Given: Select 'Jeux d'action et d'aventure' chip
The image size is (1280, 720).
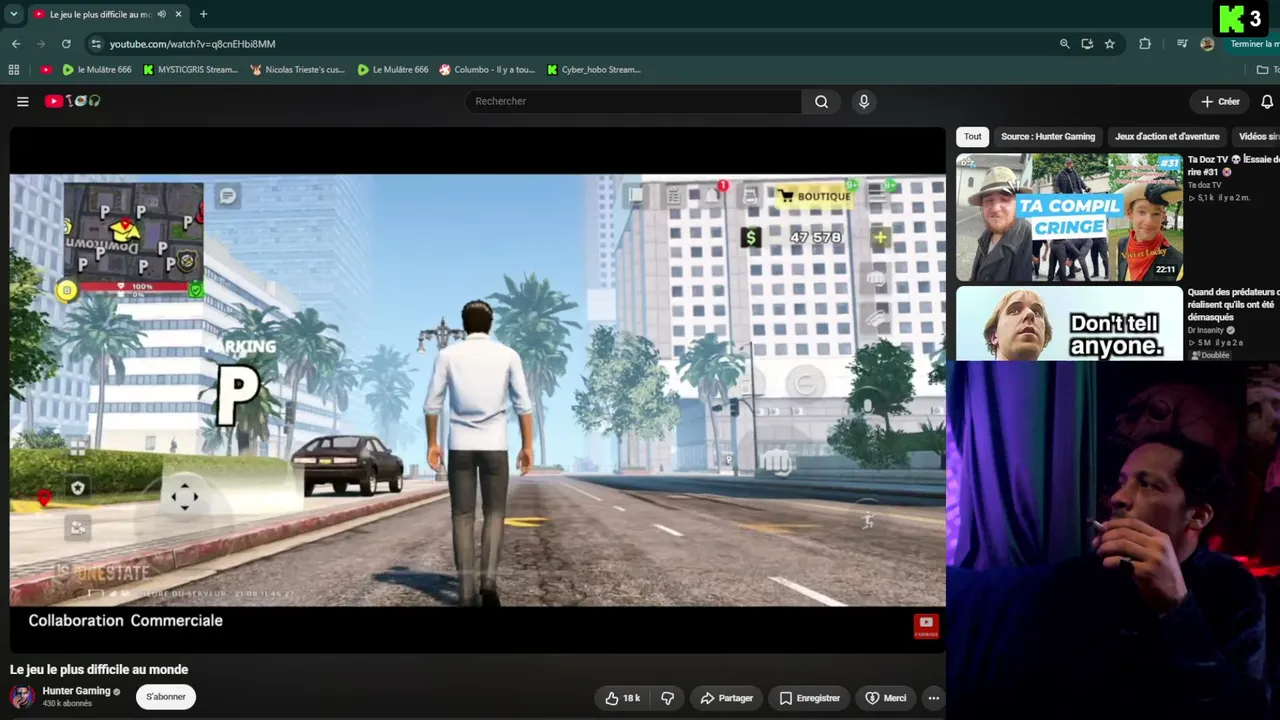Looking at the screenshot, I should 1167,137.
